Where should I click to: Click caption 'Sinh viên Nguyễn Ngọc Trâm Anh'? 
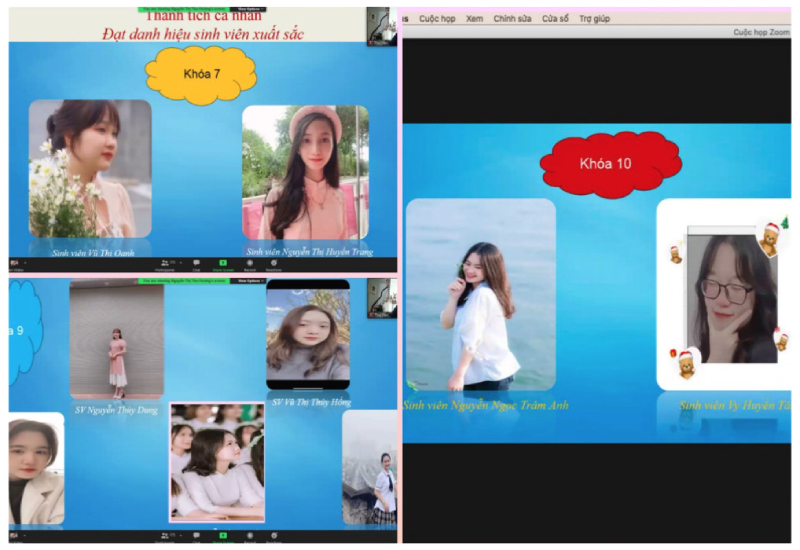[x=485, y=406]
